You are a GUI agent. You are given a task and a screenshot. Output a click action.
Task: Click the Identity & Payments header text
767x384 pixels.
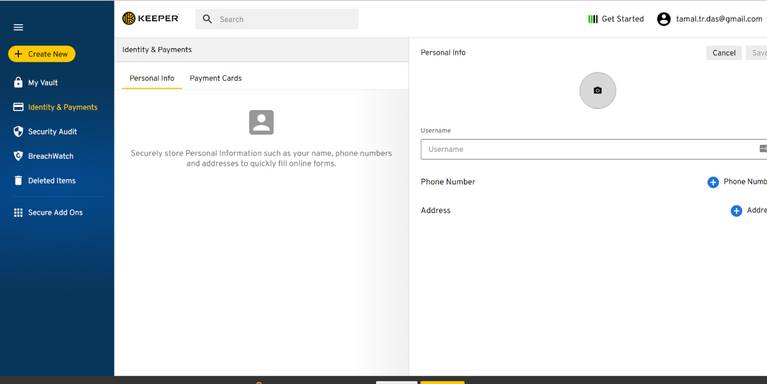(x=157, y=50)
